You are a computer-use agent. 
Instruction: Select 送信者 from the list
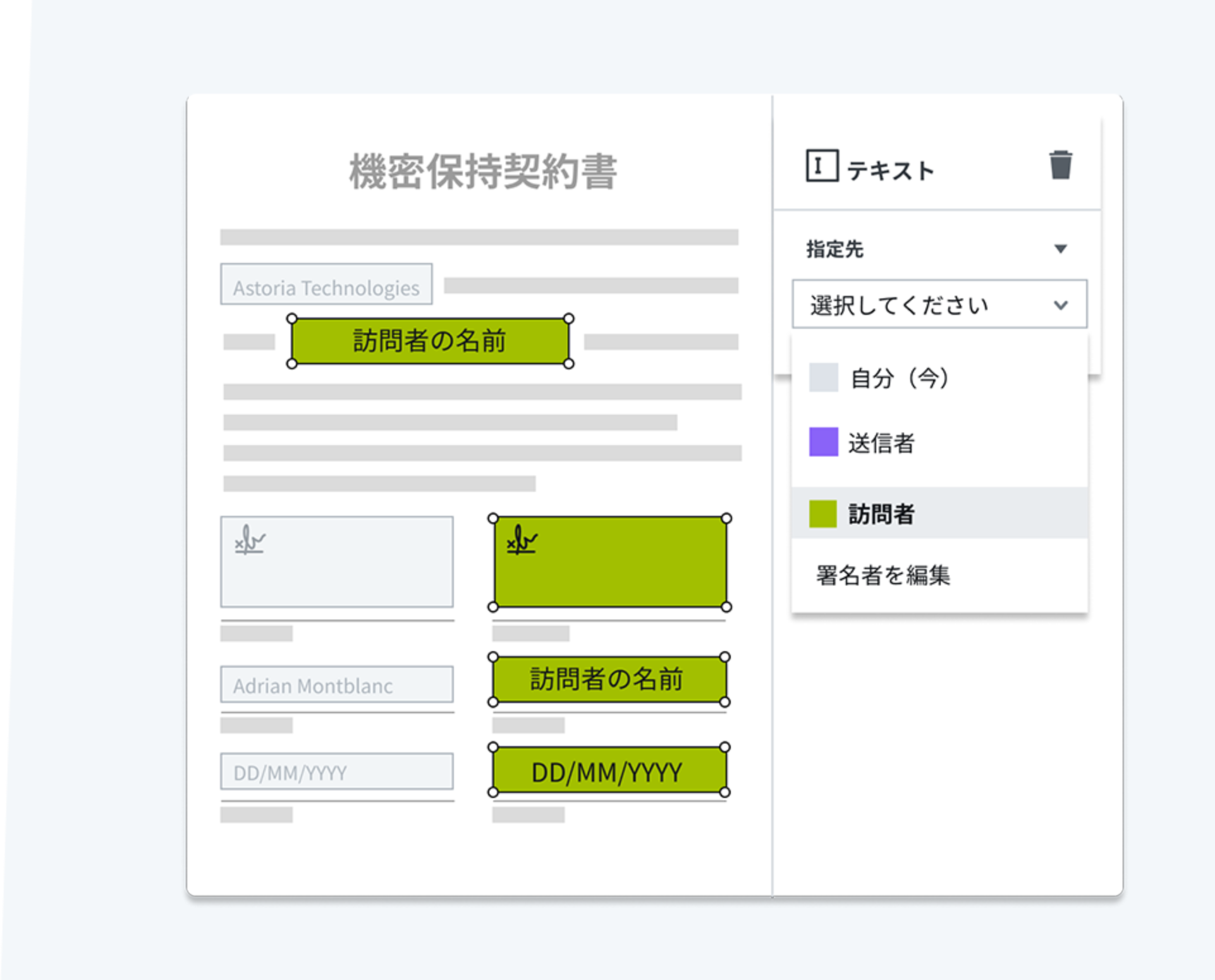(881, 443)
